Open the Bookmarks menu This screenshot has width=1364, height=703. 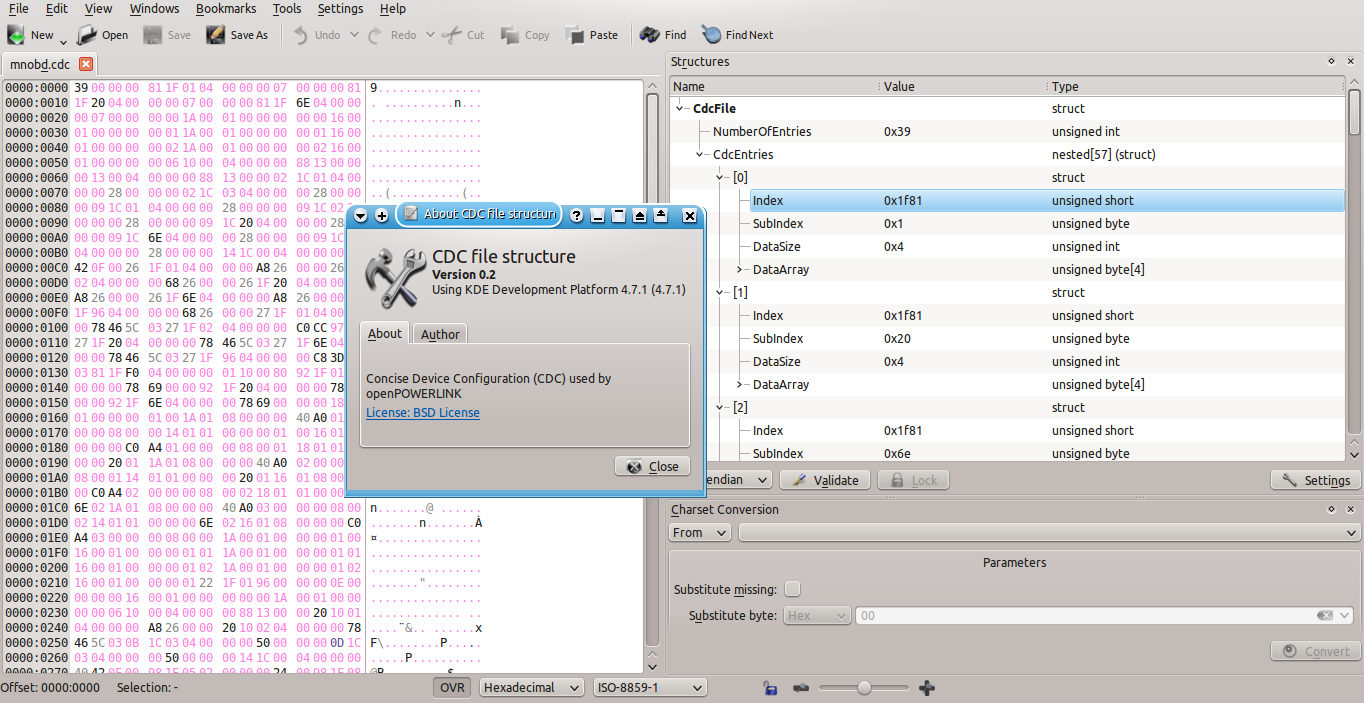(226, 8)
